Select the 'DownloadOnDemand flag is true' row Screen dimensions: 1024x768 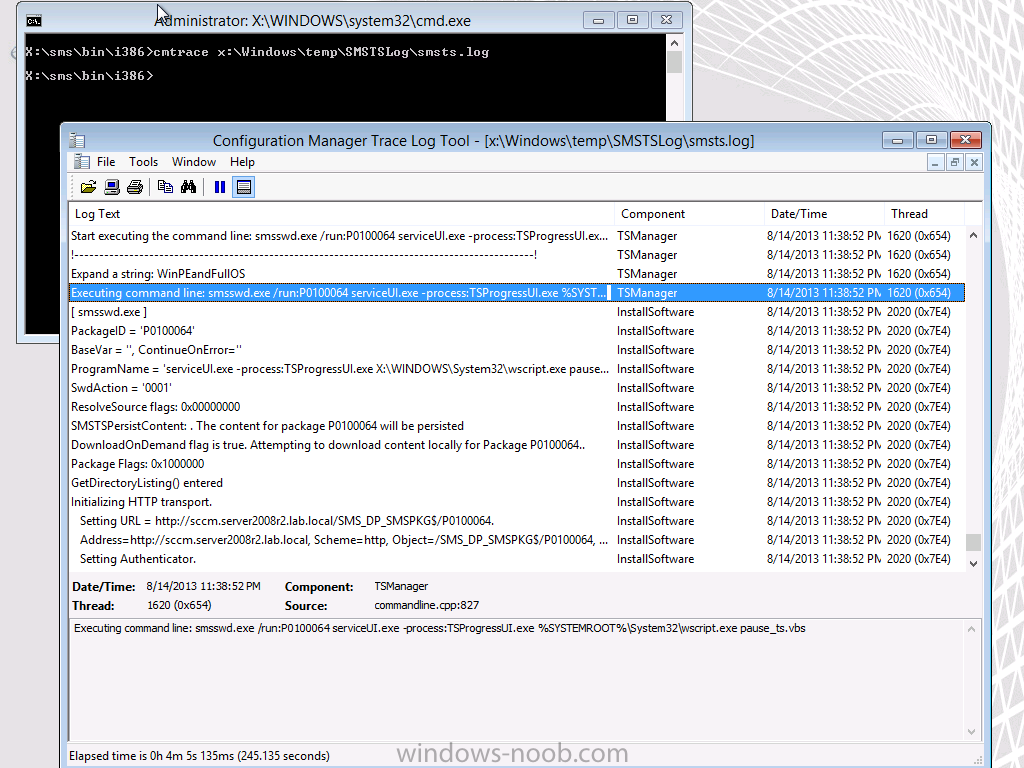point(517,445)
